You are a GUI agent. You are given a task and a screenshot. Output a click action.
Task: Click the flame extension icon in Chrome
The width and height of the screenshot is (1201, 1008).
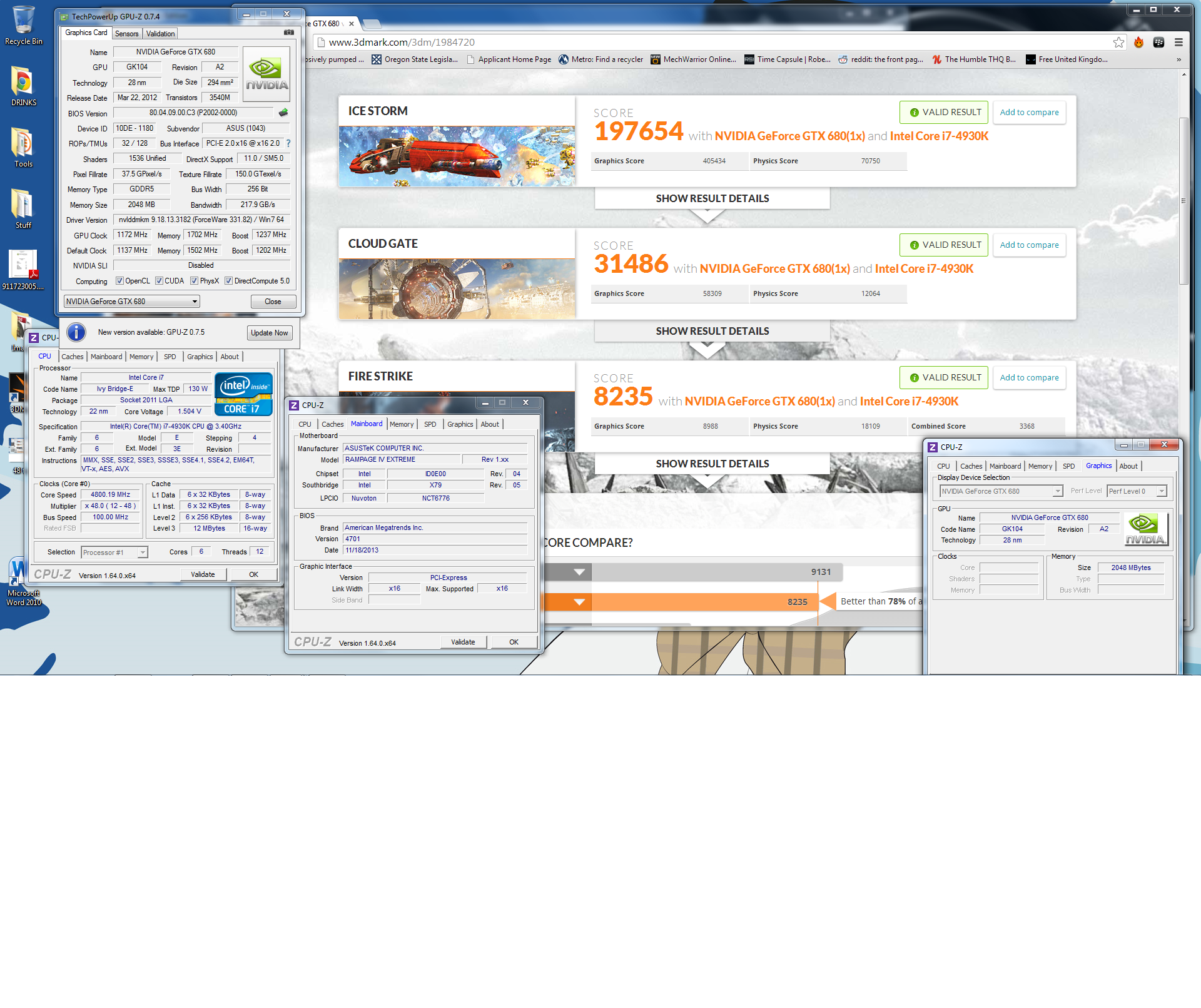pos(1138,42)
